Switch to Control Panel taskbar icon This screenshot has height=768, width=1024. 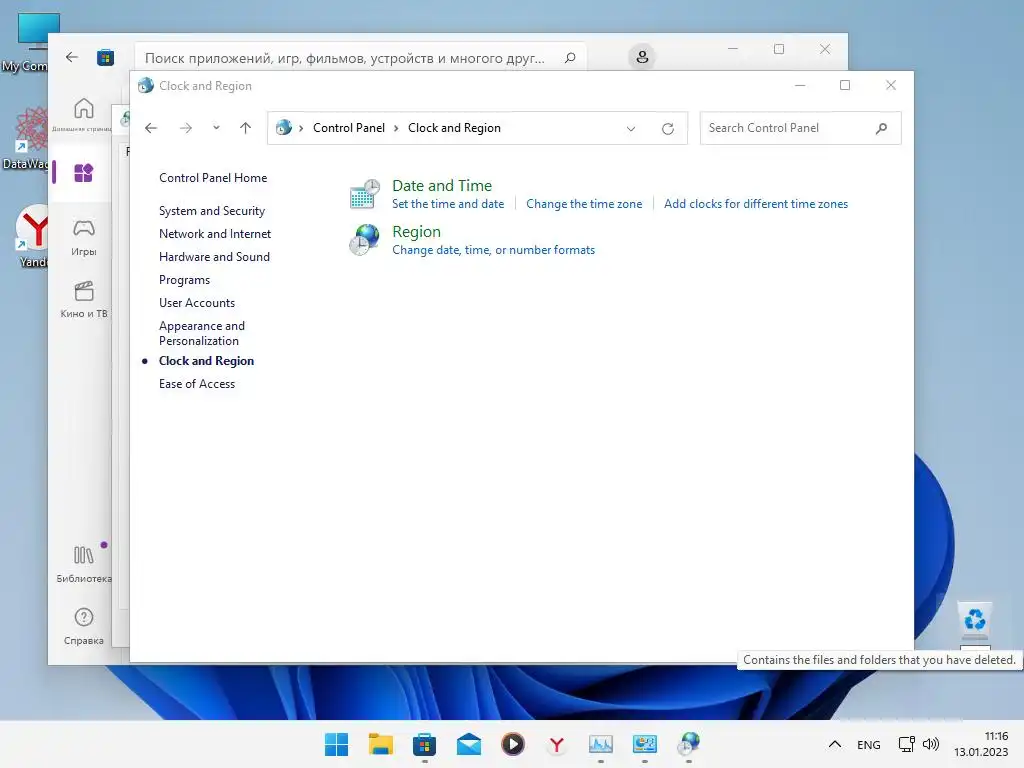[x=645, y=744]
